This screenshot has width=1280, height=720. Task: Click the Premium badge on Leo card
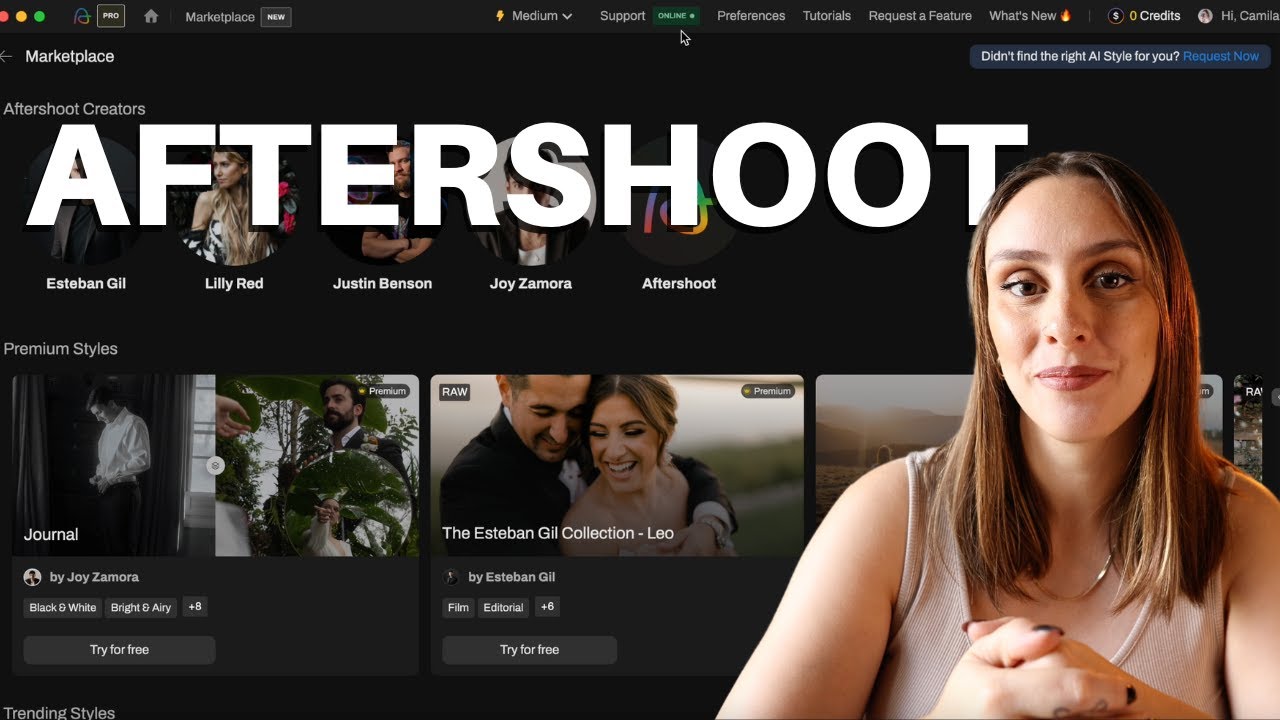point(768,391)
